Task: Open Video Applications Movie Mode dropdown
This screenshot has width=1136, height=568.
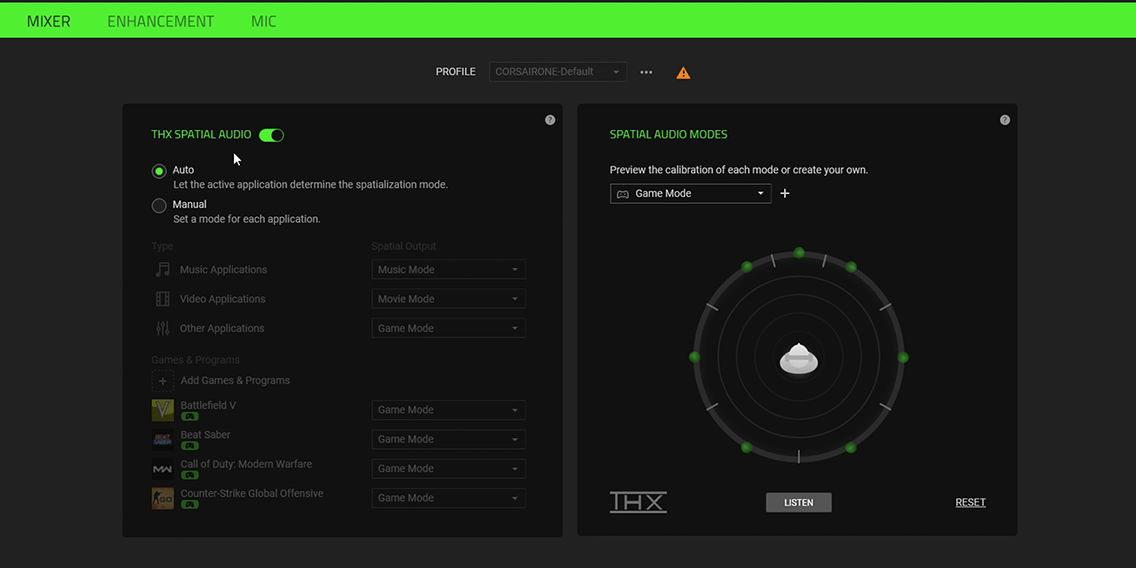Action: pyautogui.click(x=448, y=298)
